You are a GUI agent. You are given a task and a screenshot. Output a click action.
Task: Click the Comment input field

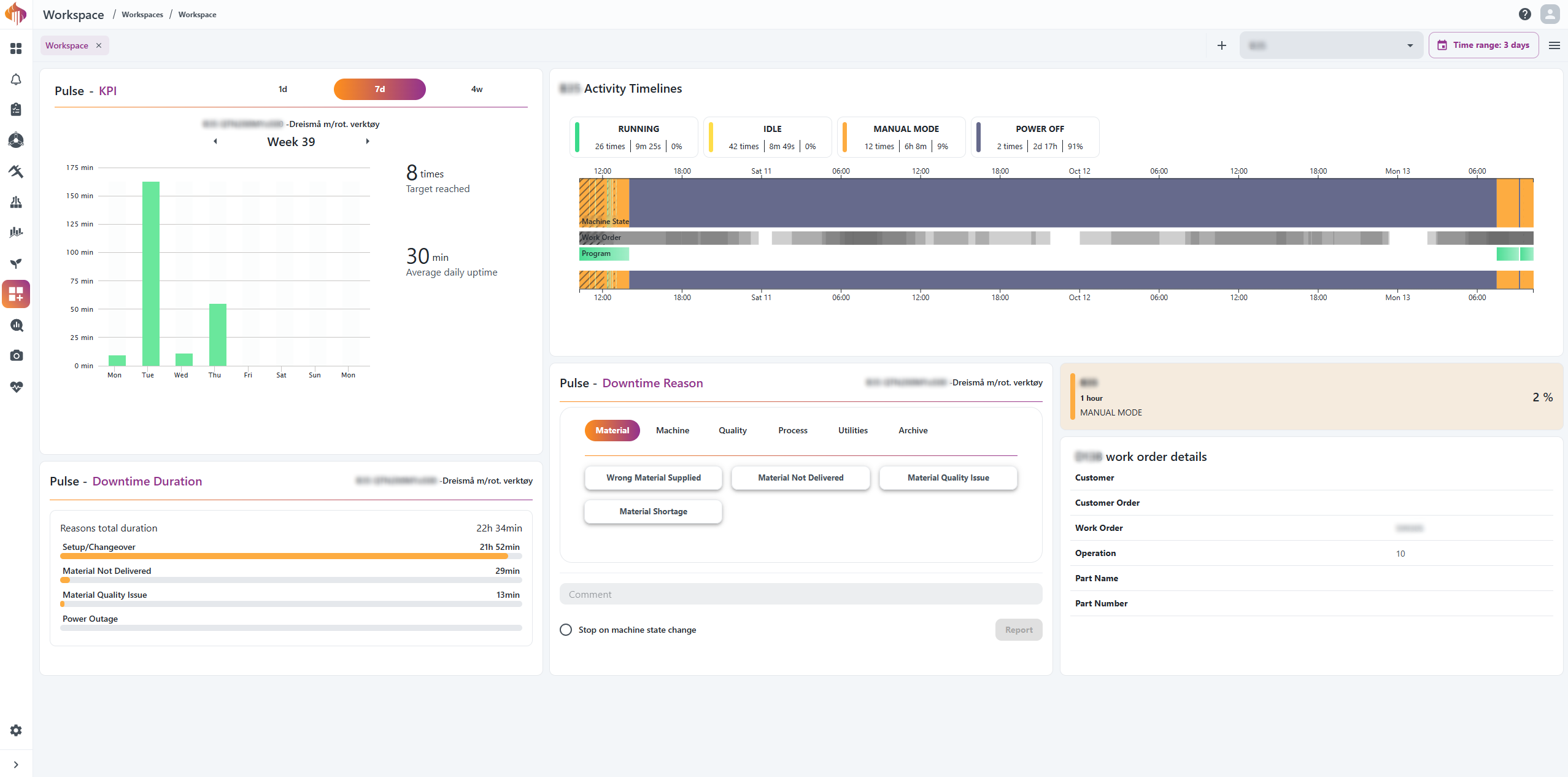point(800,594)
